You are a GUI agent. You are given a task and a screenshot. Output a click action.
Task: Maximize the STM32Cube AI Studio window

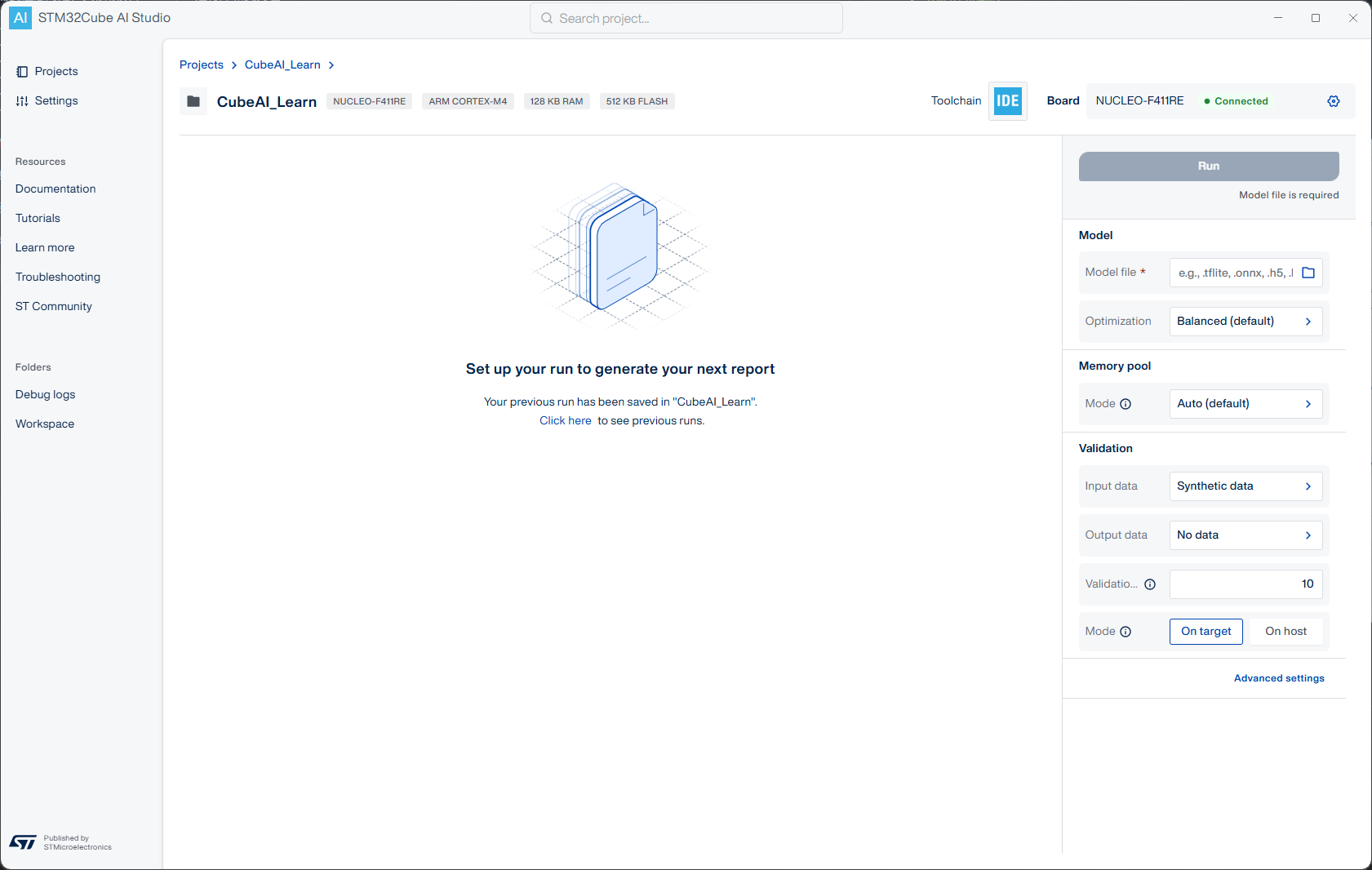[x=1316, y=18]
